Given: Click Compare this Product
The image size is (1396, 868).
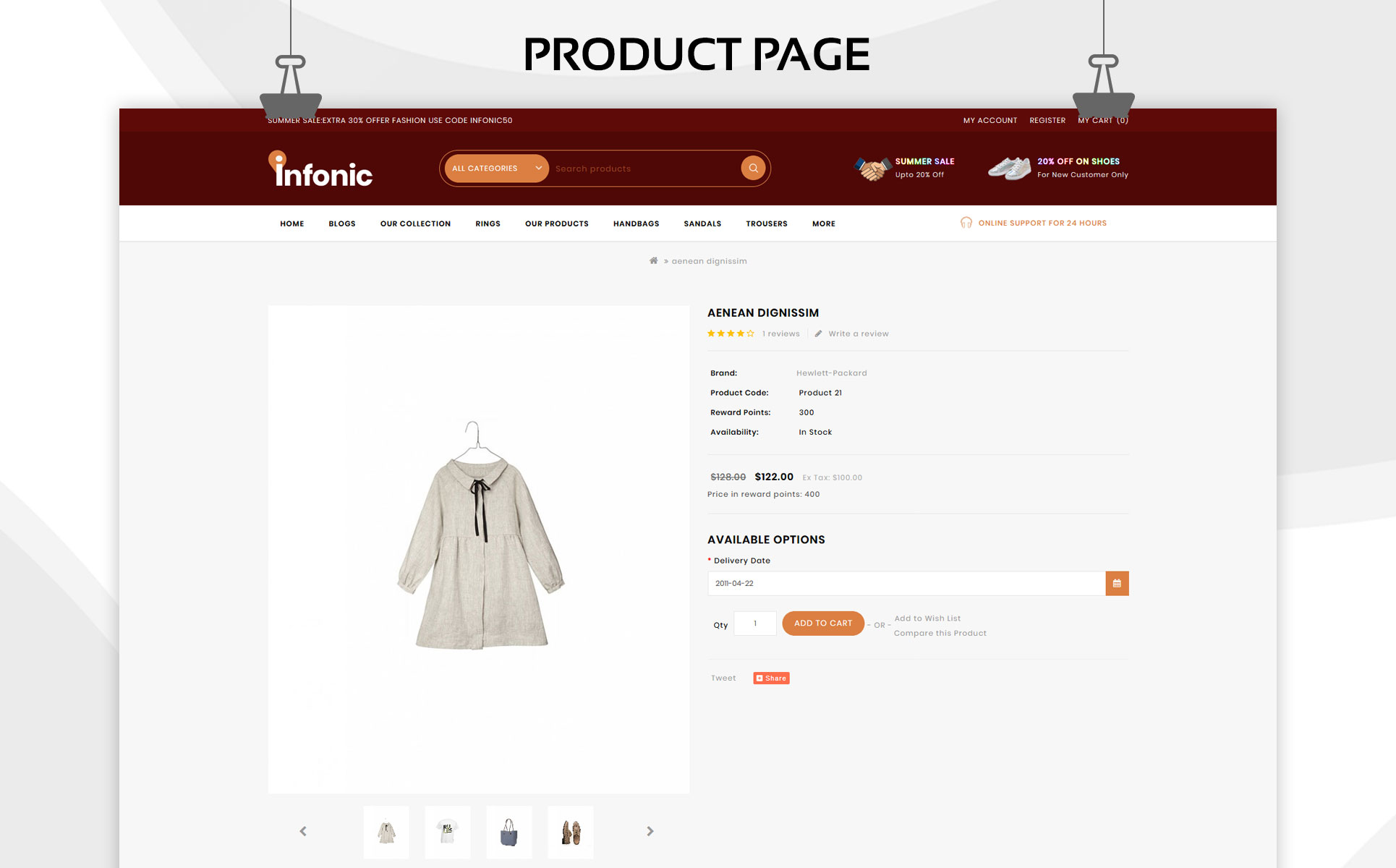Looking at the screenshot, I should click(x=940, y=633).
